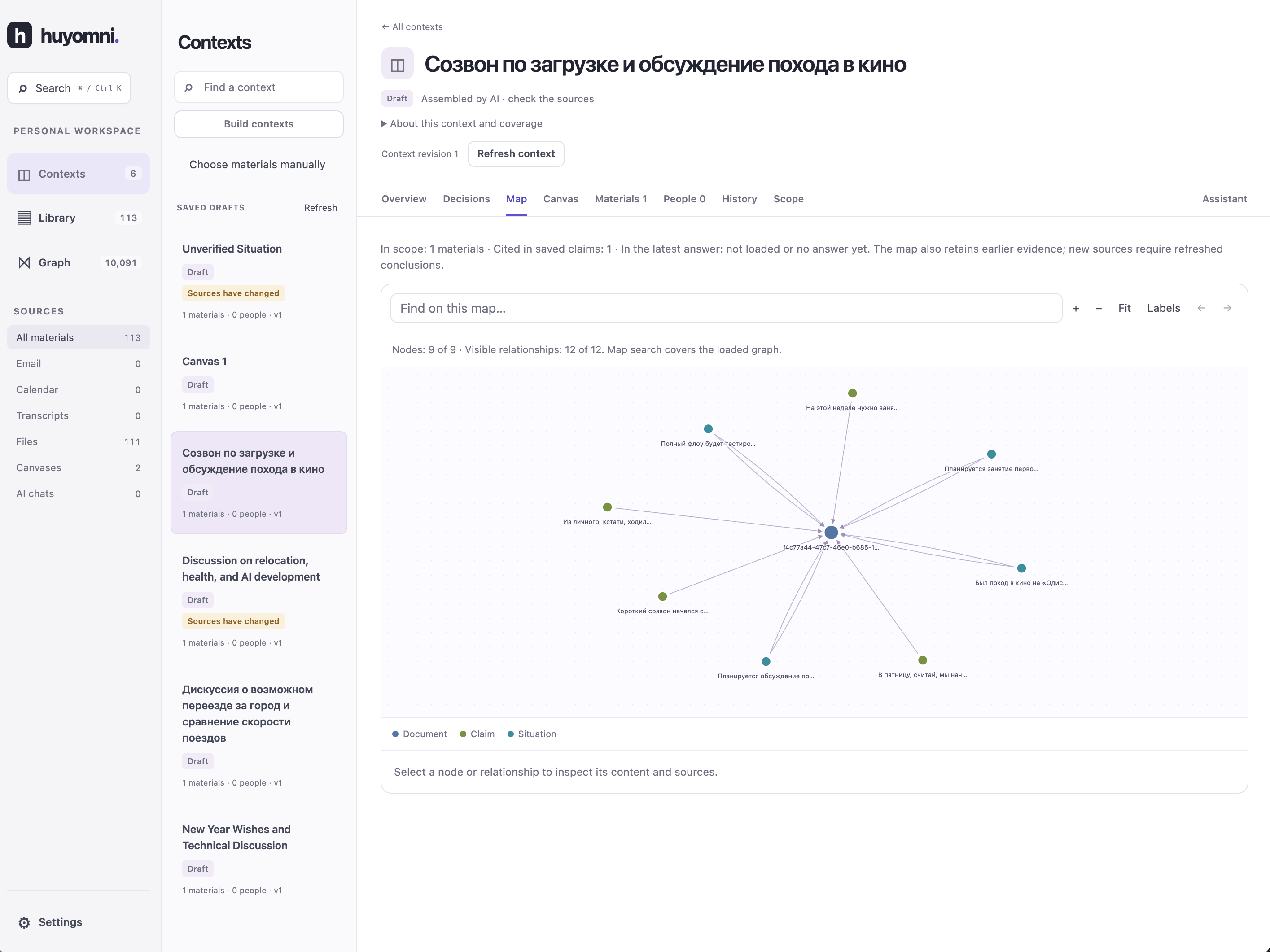
Task: Click Fit to fit the map
Action: [1124, 308]
